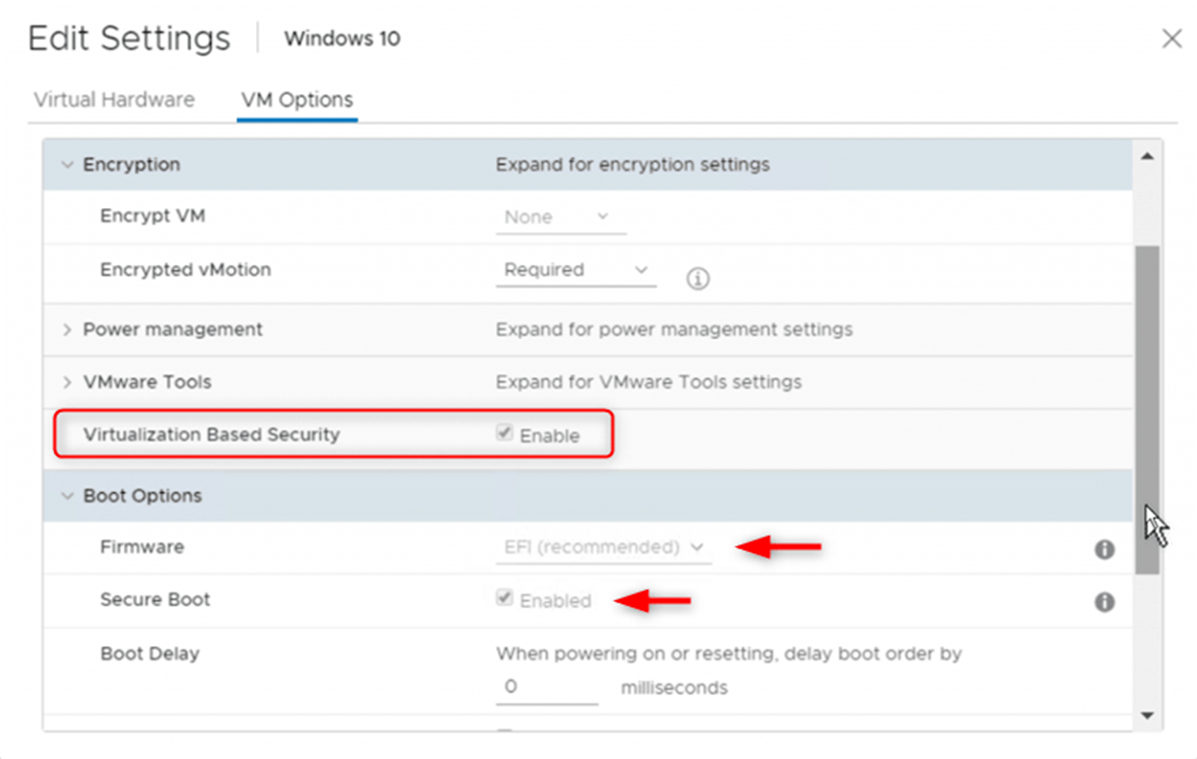
Task: Collapse the Boot Options section
Action: (67, 496)
